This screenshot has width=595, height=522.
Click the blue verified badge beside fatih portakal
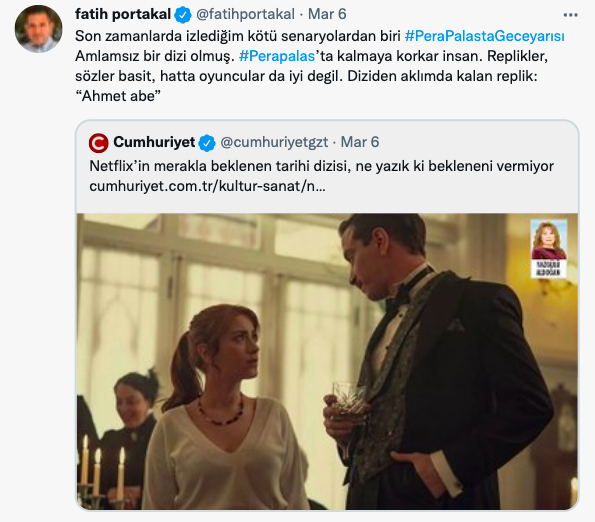click(x=183, y=15)
